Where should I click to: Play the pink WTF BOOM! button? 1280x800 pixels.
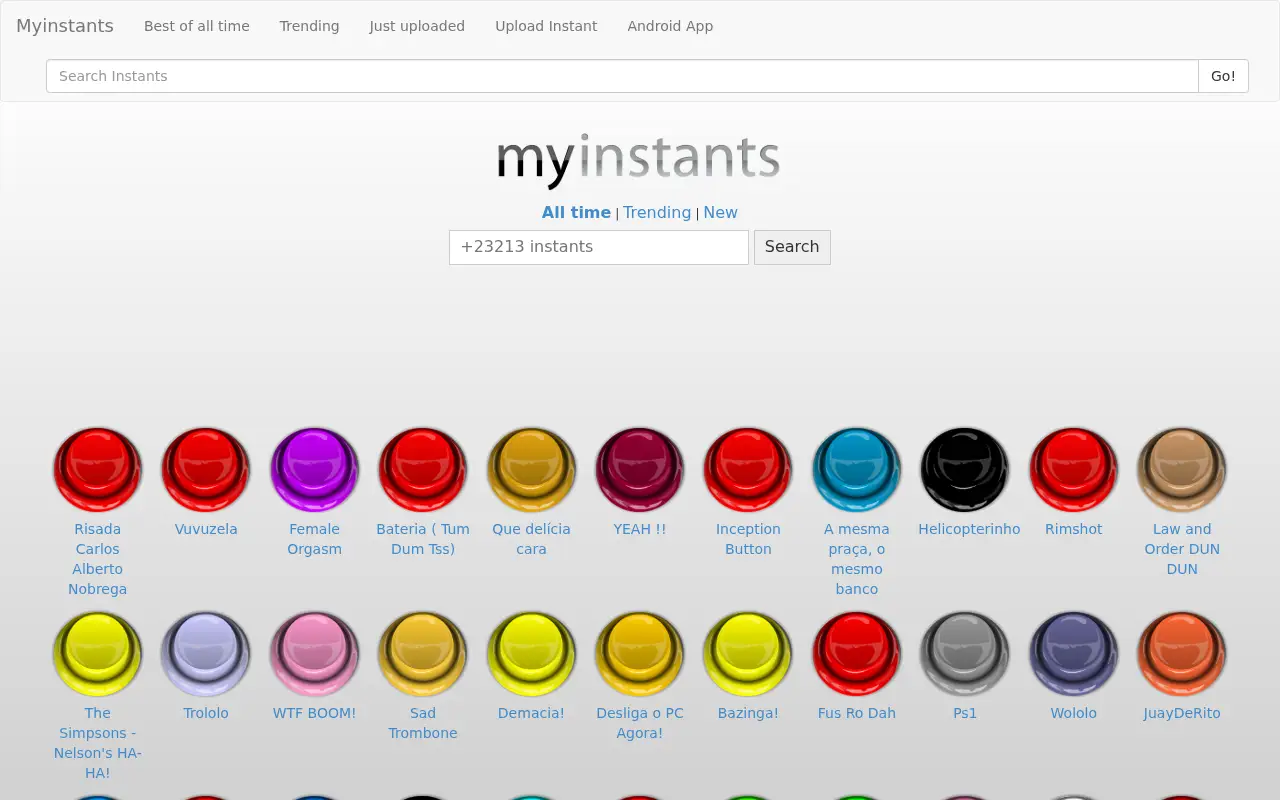pyautogui.click(x=315, y=653)
